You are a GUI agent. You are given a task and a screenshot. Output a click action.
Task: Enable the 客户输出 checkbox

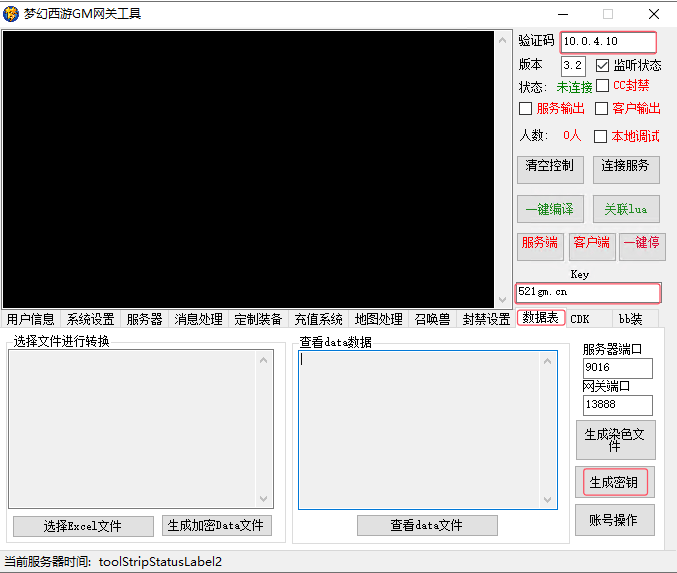tap(602, 108)
